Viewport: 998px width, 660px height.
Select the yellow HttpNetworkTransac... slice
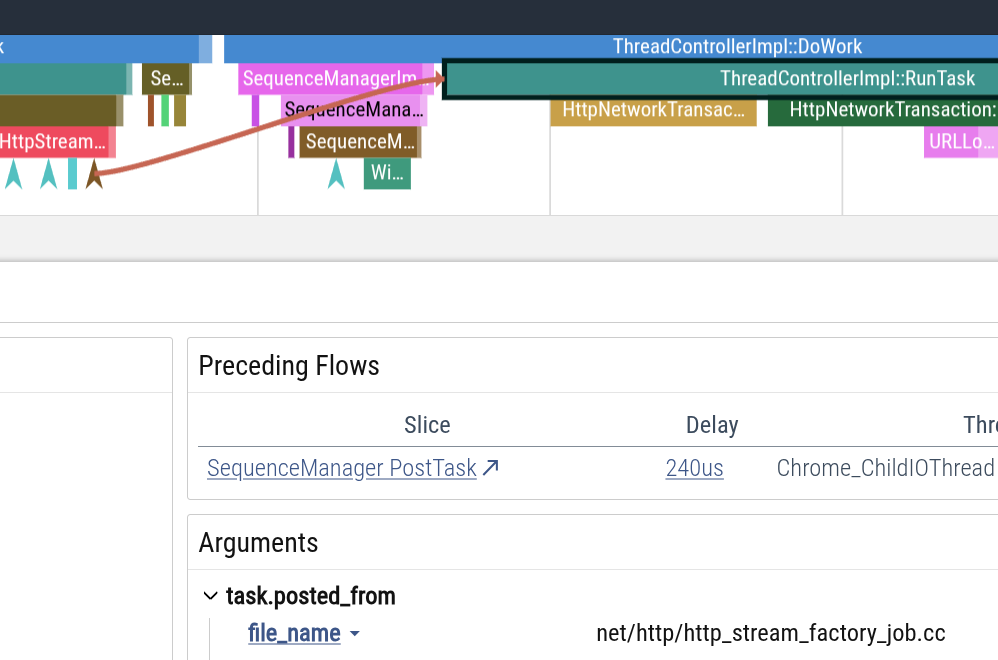[x=653, y=110]
